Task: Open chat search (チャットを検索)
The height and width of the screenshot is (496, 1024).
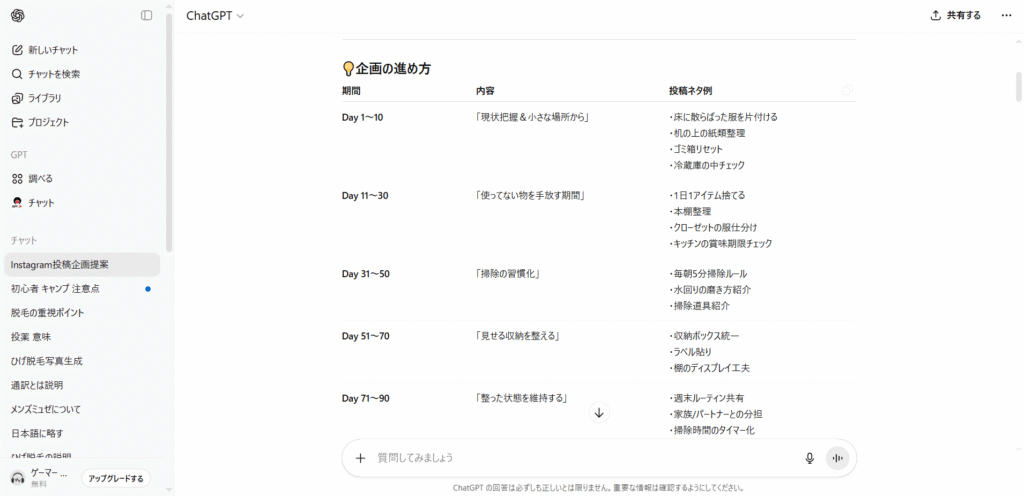Action: [x=54, y=74]
